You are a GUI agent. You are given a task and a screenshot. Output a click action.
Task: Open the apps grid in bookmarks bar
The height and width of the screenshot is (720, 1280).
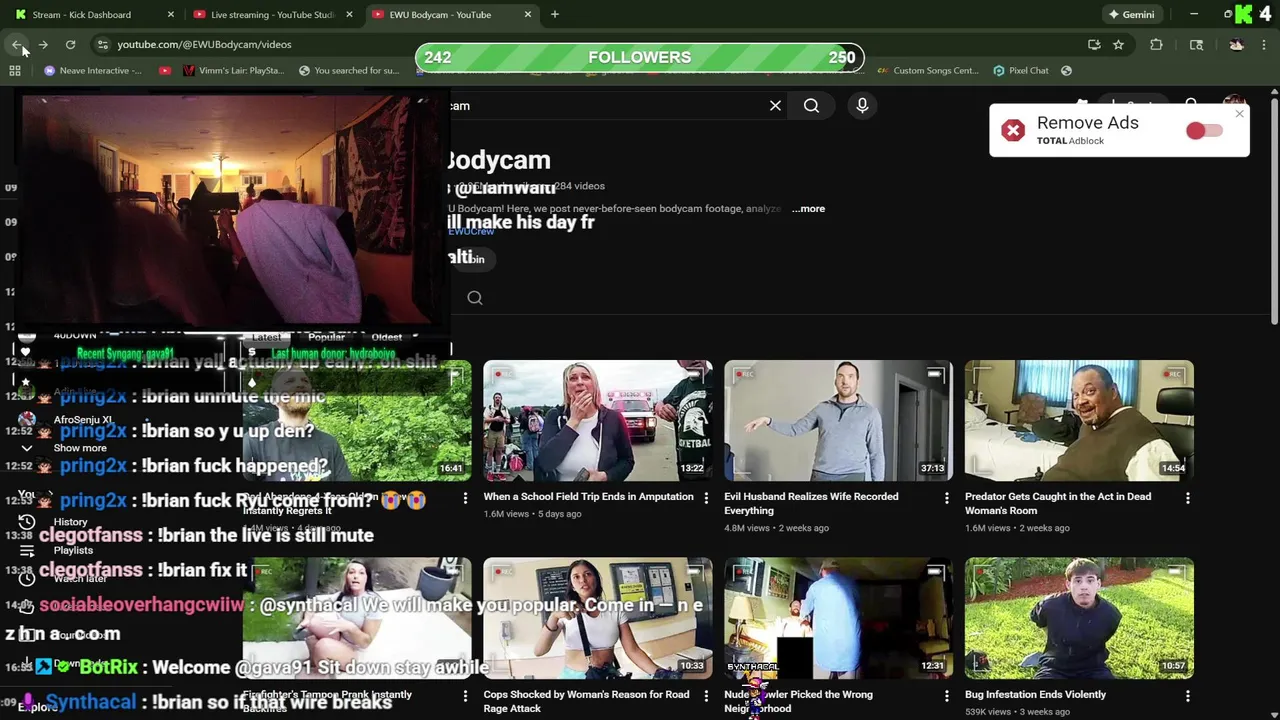point(15,70)
